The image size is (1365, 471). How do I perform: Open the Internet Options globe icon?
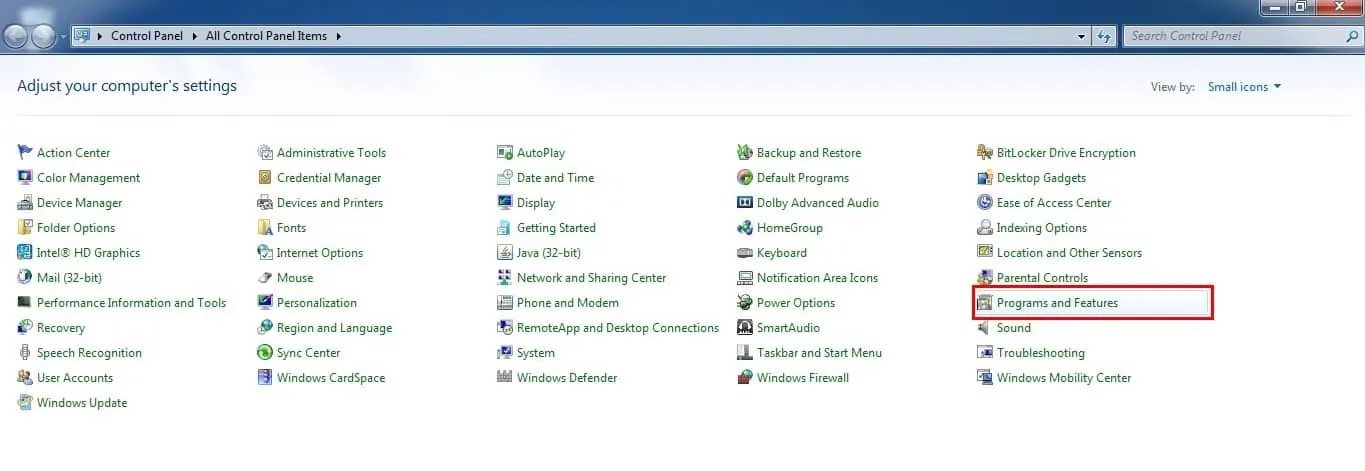265,252
